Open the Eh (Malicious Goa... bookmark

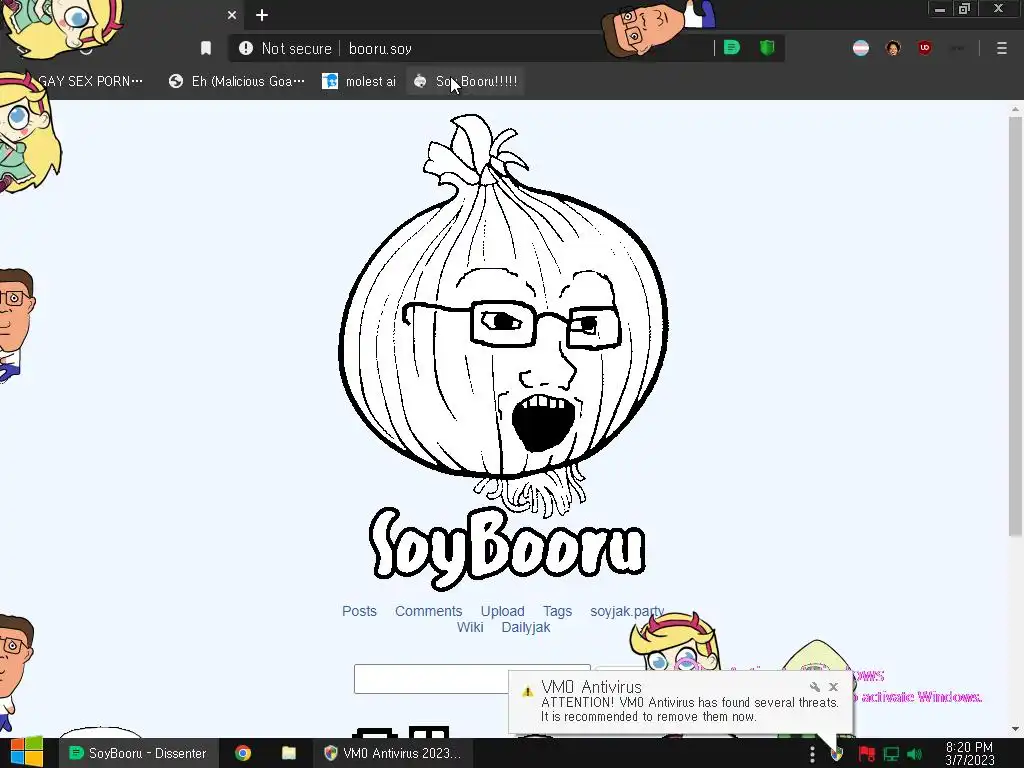click(236, 81)
